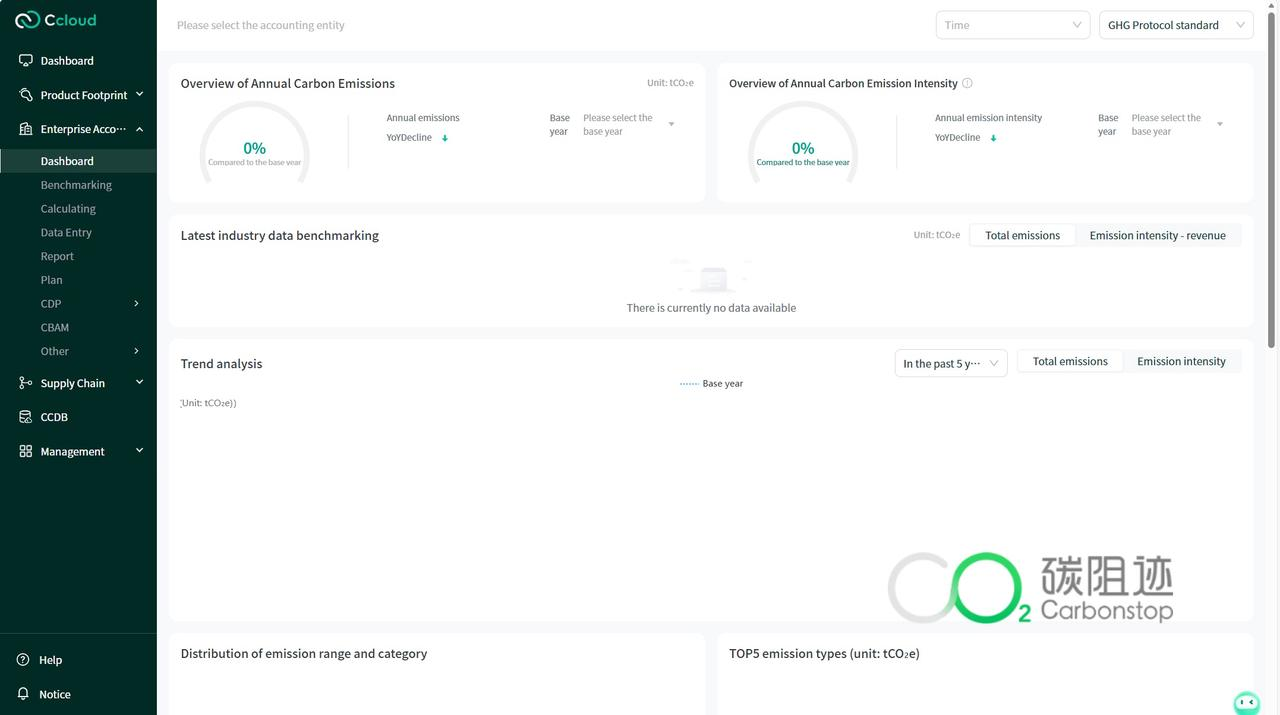Open Data Entry in the sidebar
The image size is (1280, 715).
66,232
